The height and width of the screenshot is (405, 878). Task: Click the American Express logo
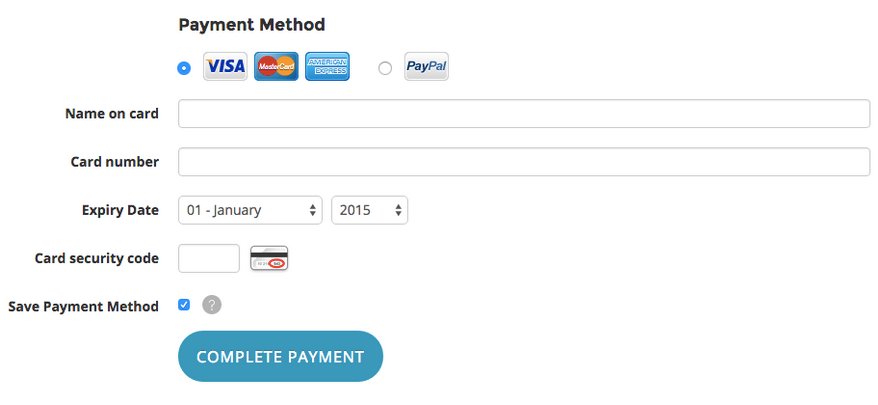tap(327, 67)
